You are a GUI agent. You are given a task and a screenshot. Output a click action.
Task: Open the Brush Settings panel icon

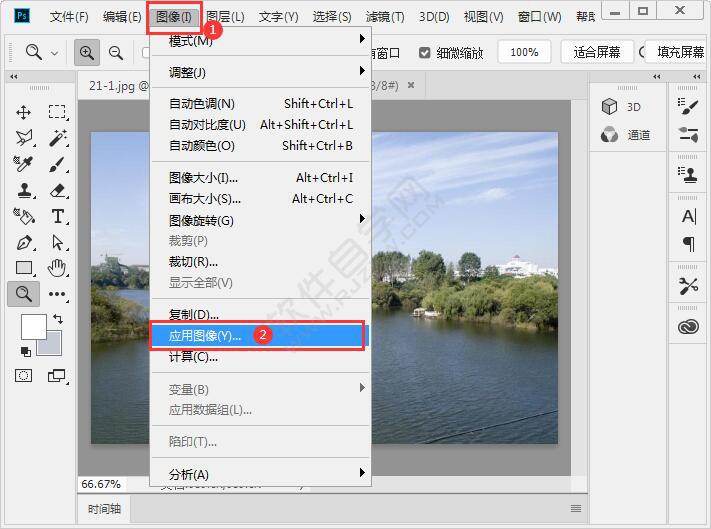(688, 107)
